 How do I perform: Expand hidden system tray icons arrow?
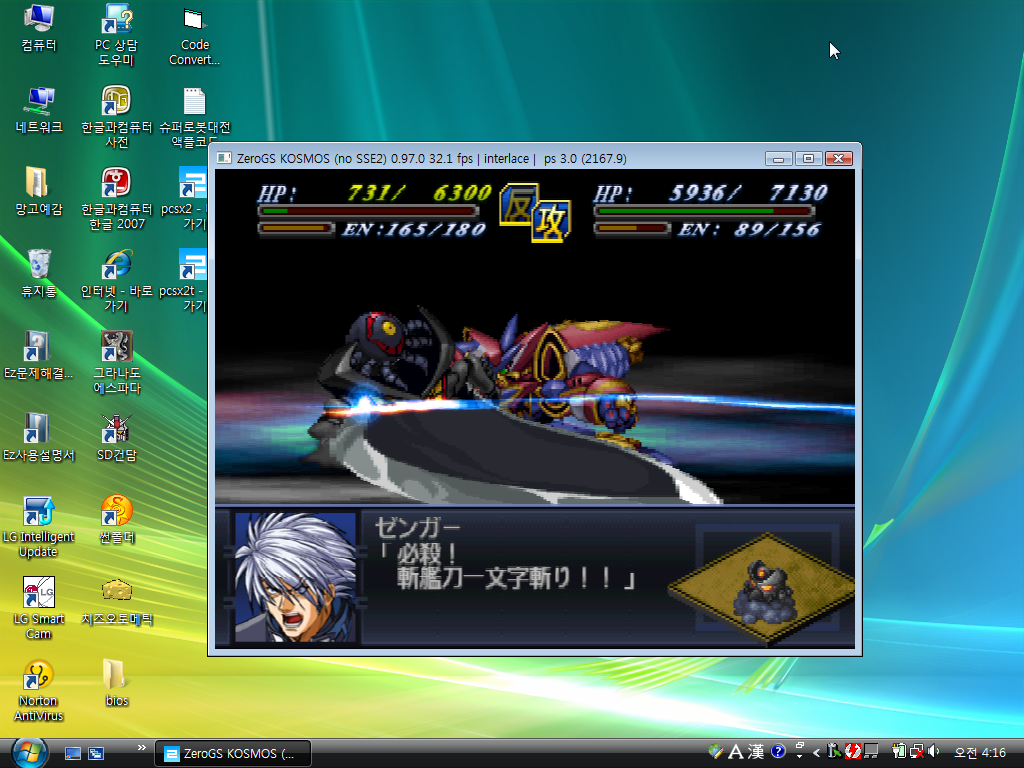816,753
